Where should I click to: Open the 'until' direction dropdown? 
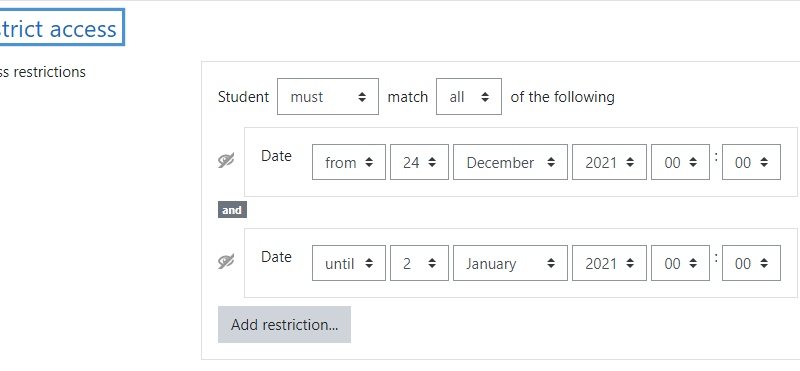pos(348,263)
